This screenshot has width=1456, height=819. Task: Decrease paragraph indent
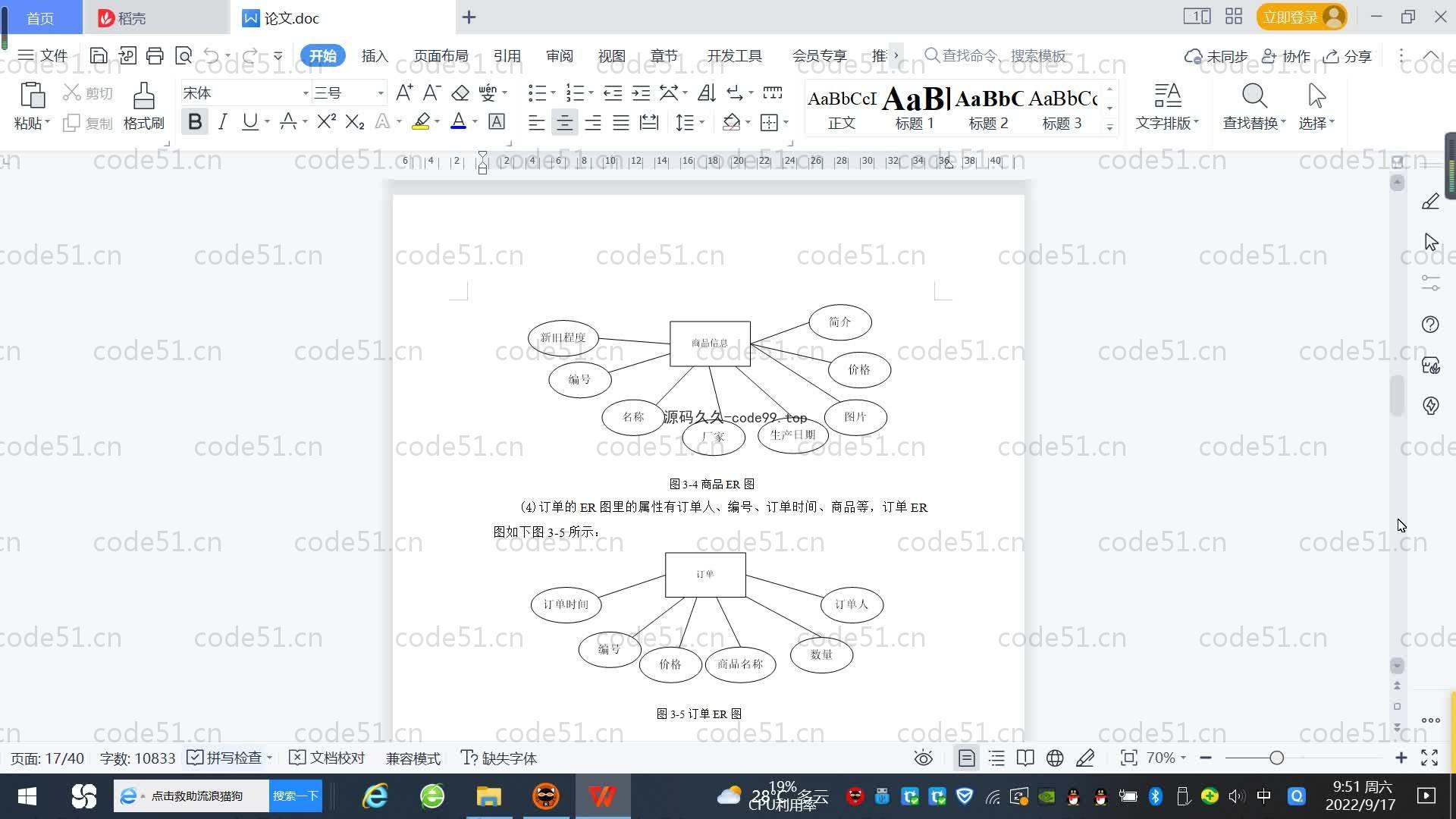coord(613,93)
